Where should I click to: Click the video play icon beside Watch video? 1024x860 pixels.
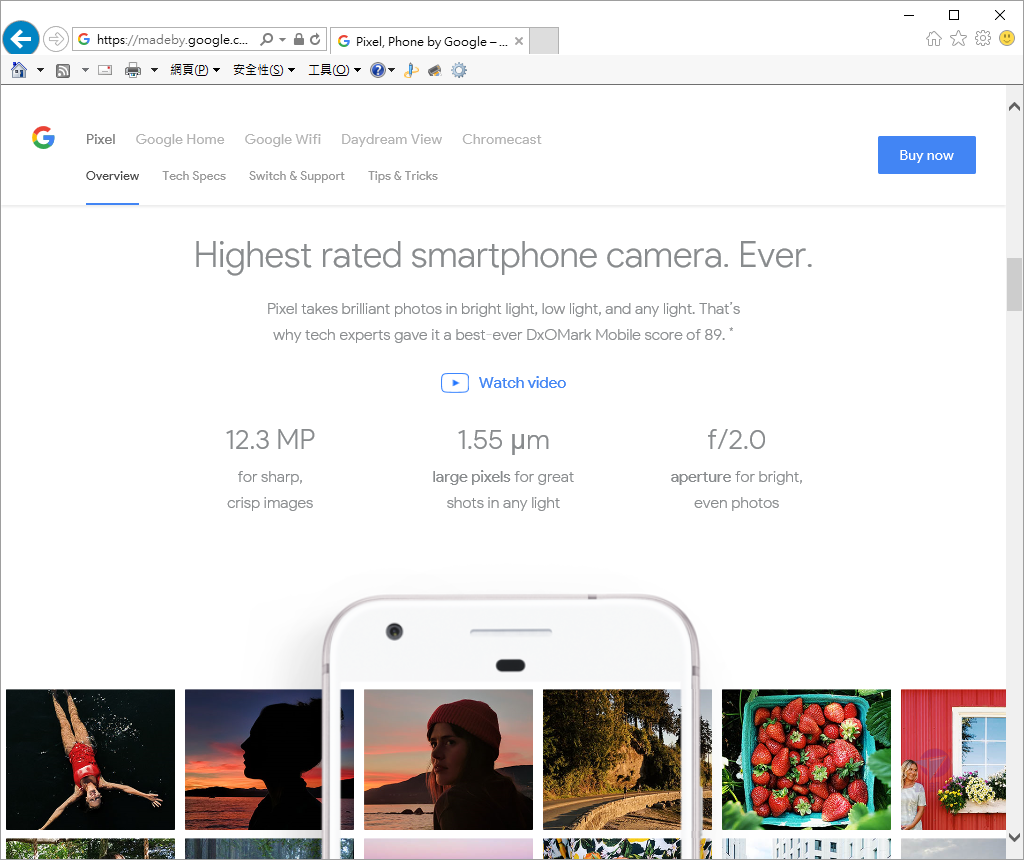tap(455, 383)
